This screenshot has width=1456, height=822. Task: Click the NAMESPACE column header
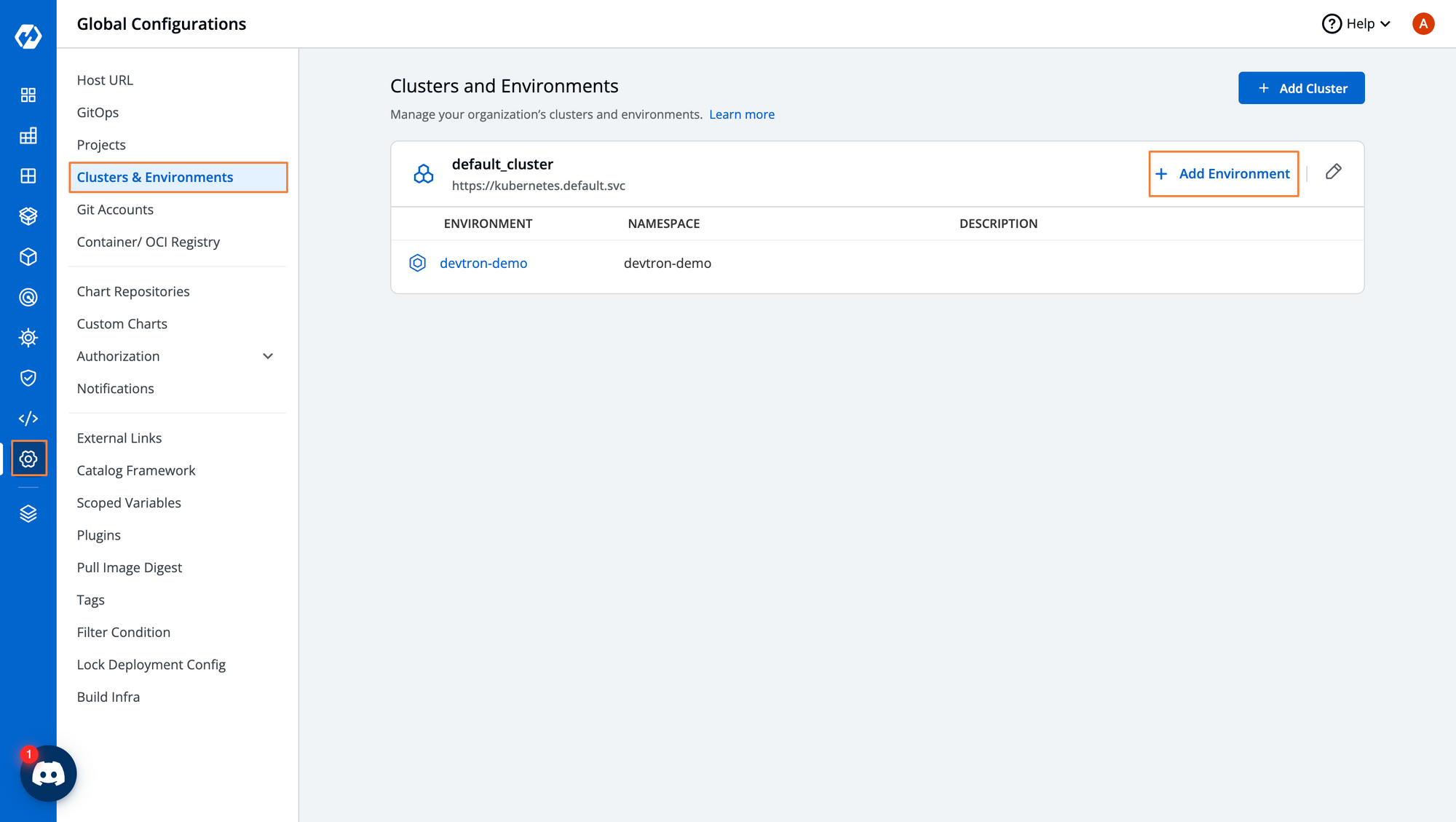(x=663, y=224)
